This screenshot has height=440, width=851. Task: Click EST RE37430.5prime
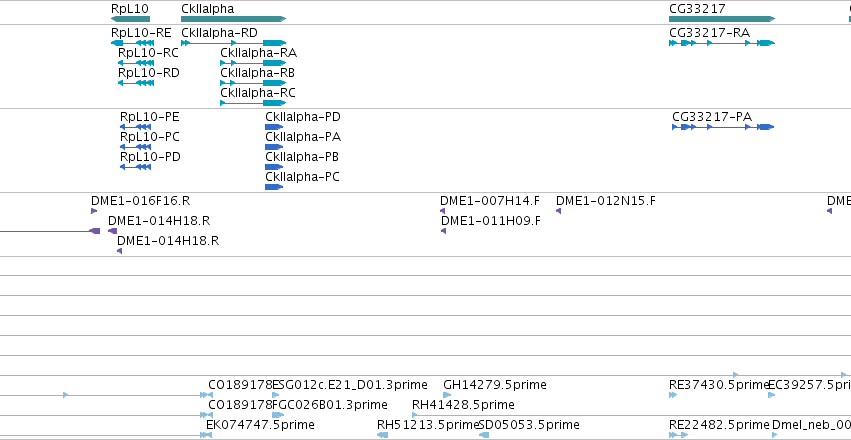(x=673, y=395)
